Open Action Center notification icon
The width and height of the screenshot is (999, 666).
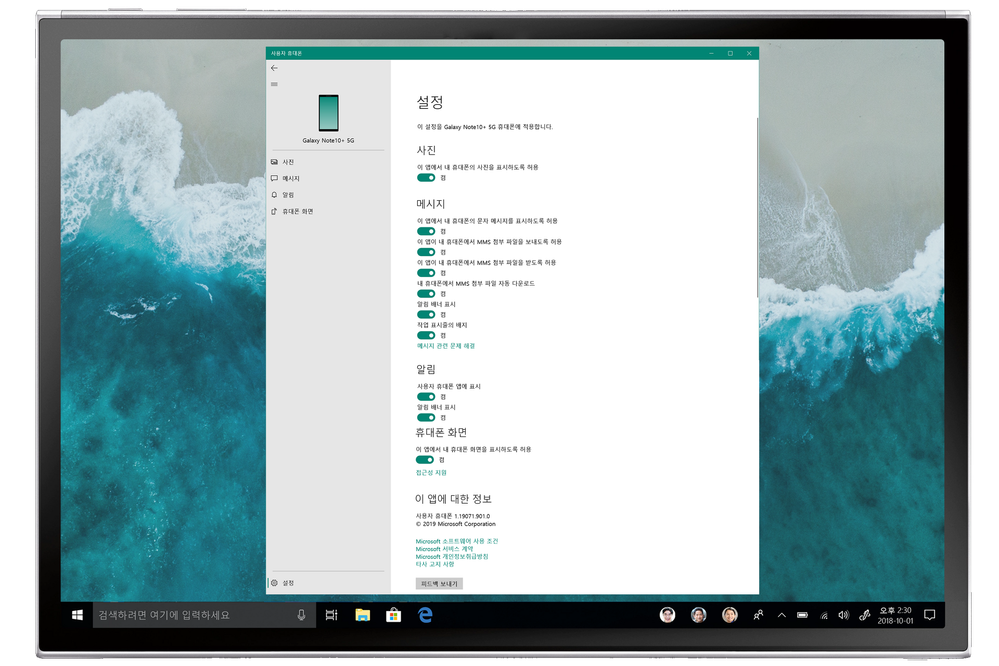930,615
